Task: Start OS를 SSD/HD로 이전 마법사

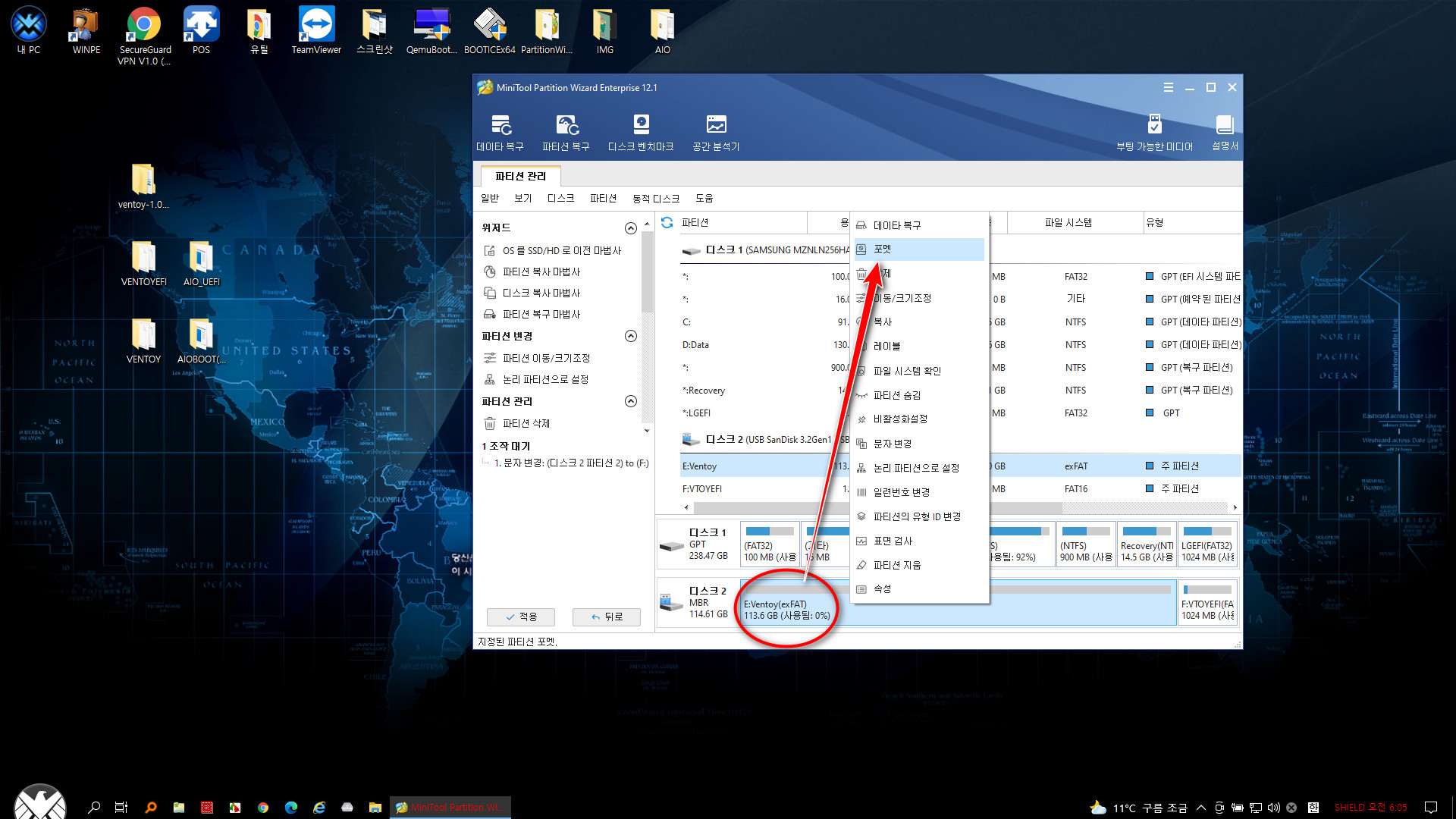Action: tap(553, 250)
